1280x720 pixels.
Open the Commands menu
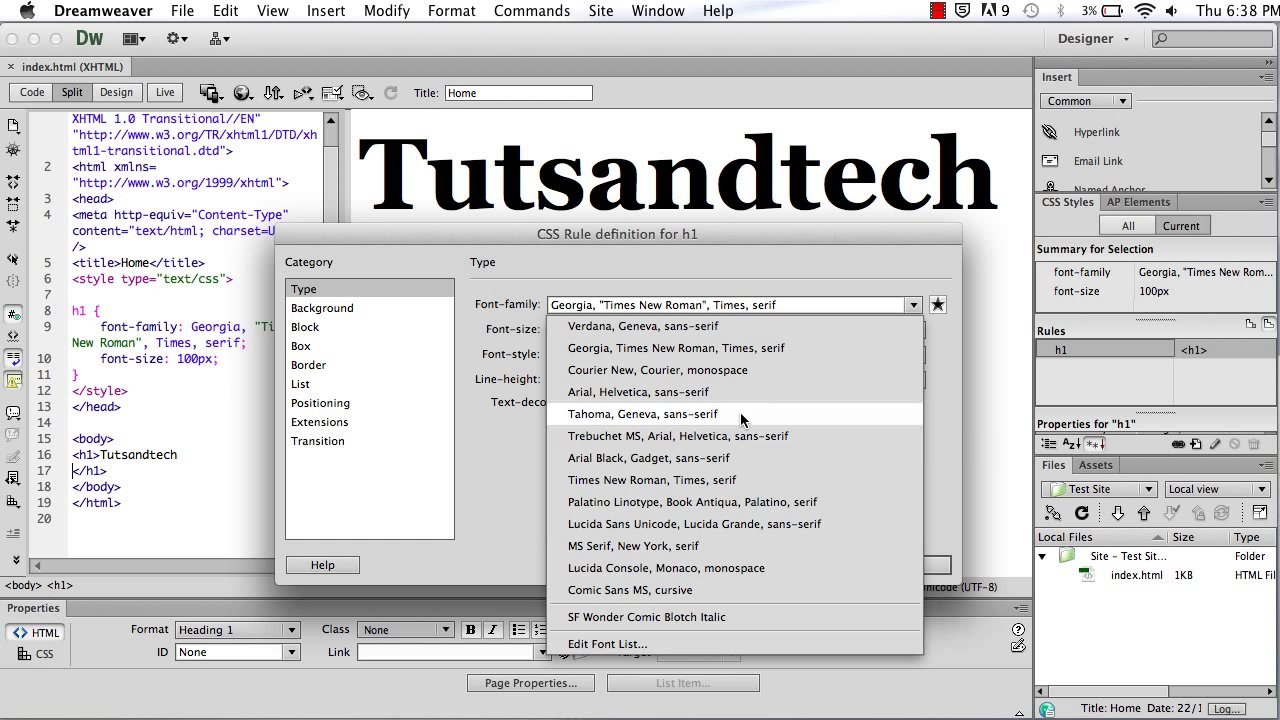click(532, 11)
